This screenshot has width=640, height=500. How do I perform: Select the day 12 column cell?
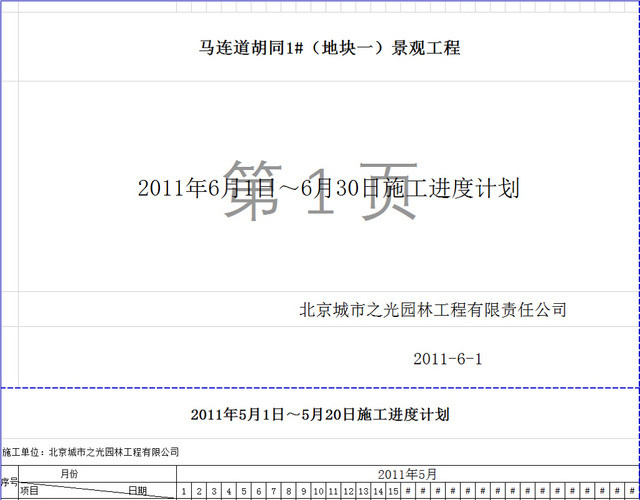[x=348, y=491]
